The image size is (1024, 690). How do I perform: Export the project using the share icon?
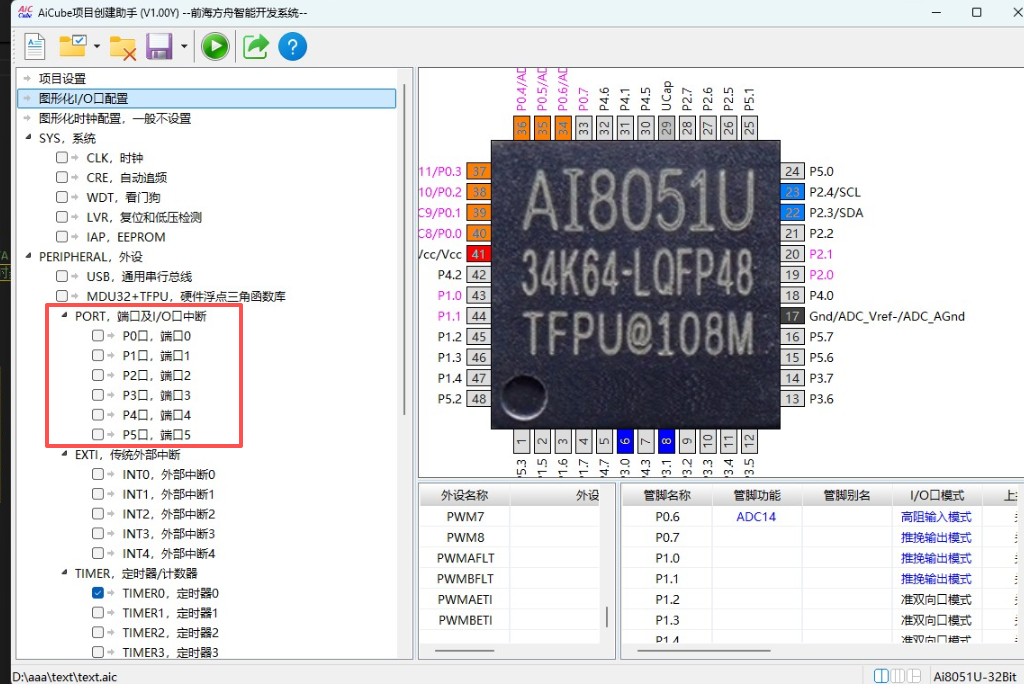(x=255, y=46)
